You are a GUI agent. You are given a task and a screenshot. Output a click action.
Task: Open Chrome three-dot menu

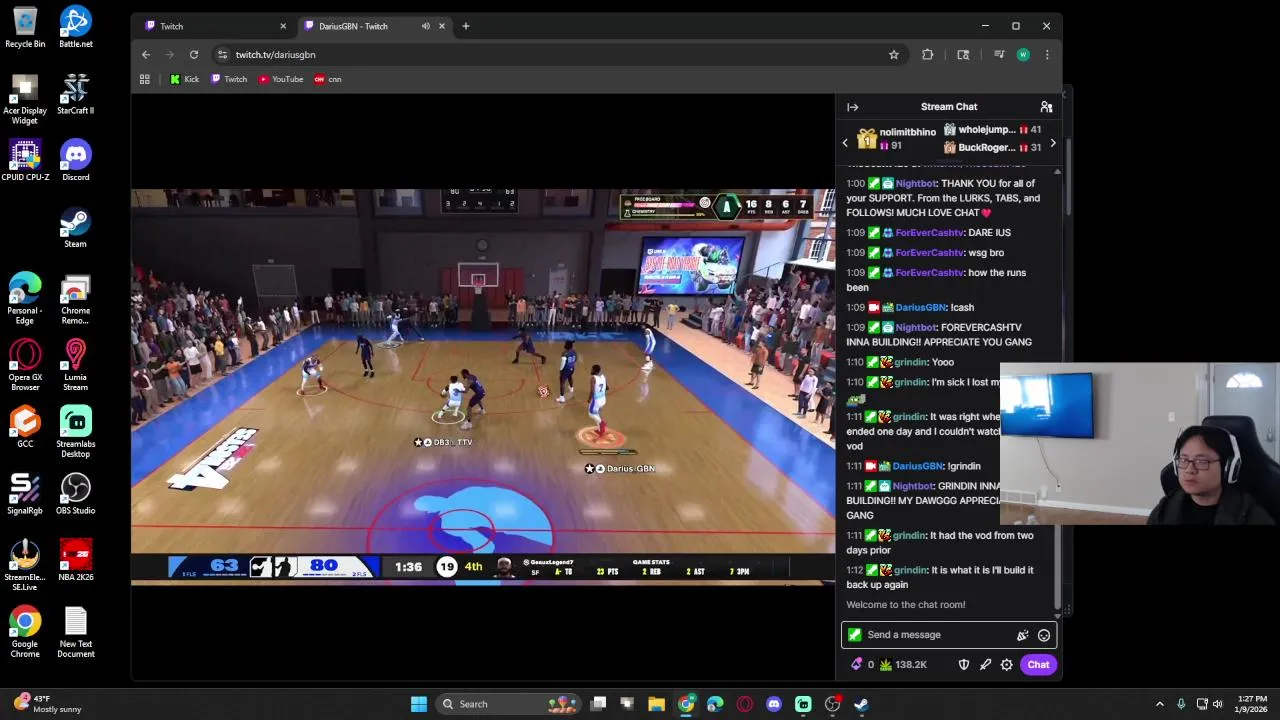point(1047,55)
